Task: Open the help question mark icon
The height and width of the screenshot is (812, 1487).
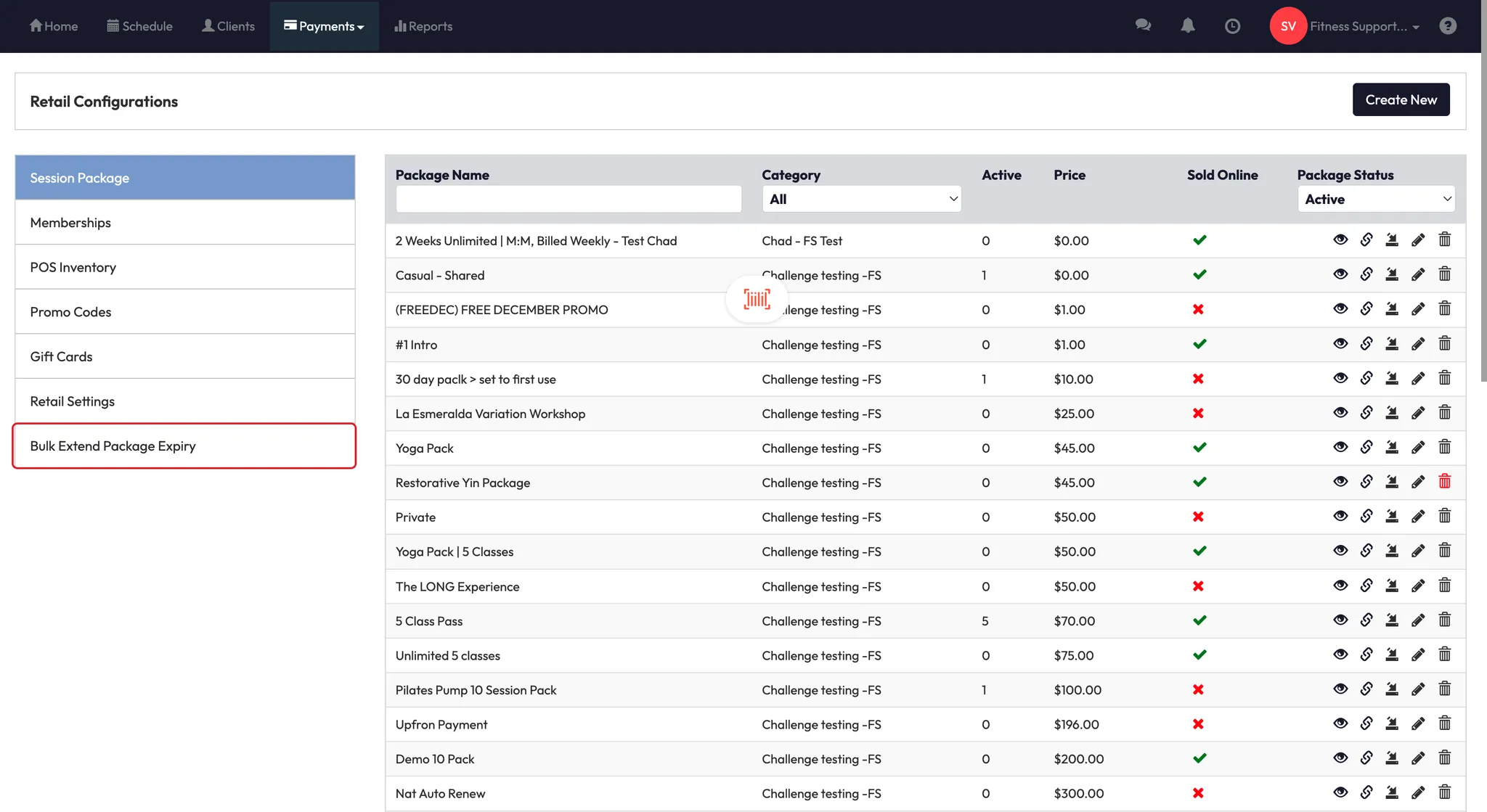Action: (x=1447, y=26)
